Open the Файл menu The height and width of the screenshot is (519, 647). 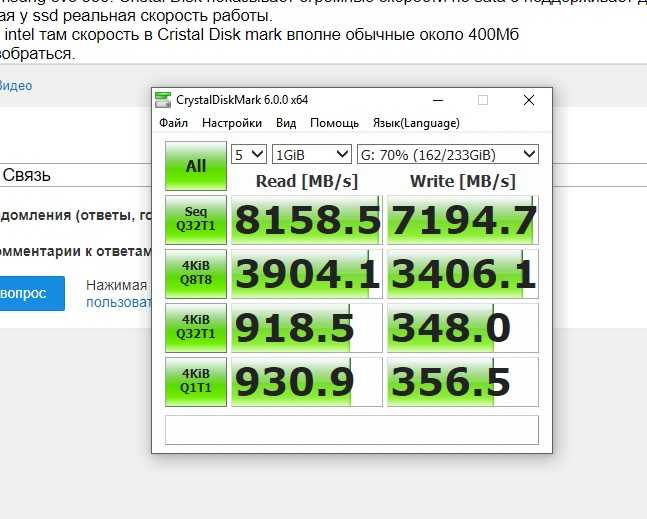[x=173, y=123]
